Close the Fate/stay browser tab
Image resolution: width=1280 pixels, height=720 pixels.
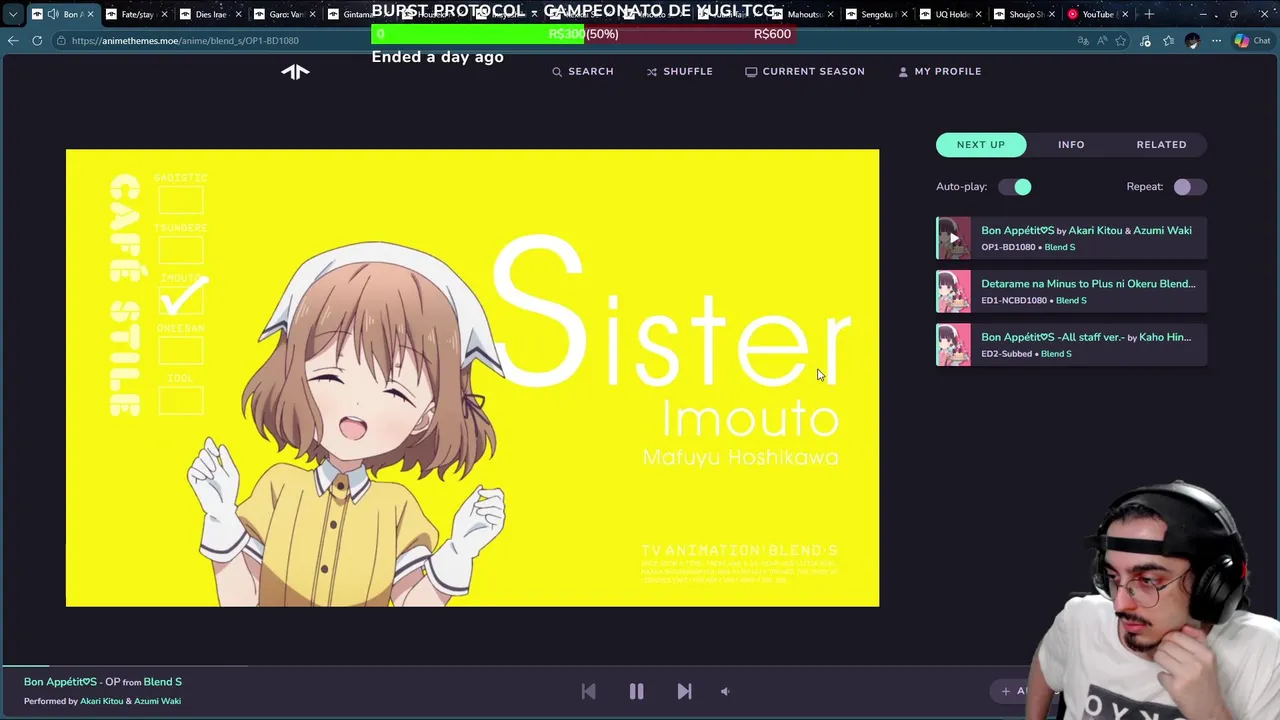pyautogui.click(x=164, y=14)
